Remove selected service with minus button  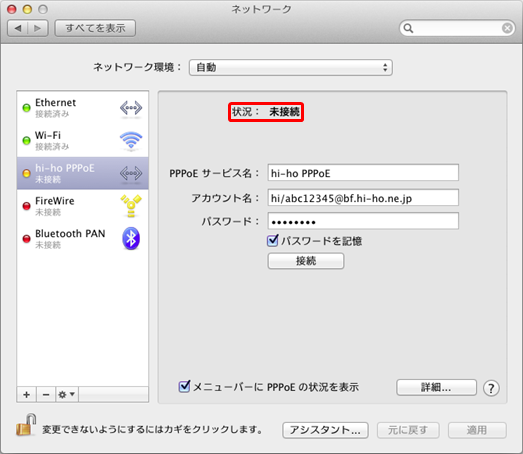(46, 395)
